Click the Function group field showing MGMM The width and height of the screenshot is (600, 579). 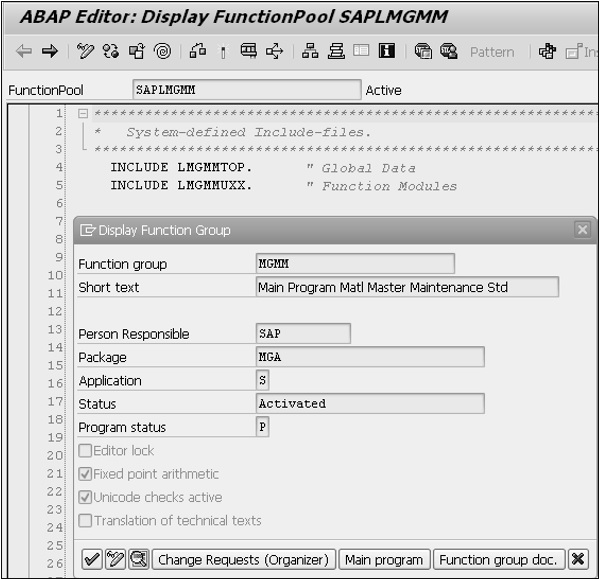pyautogui.click(x=355, y=264)
